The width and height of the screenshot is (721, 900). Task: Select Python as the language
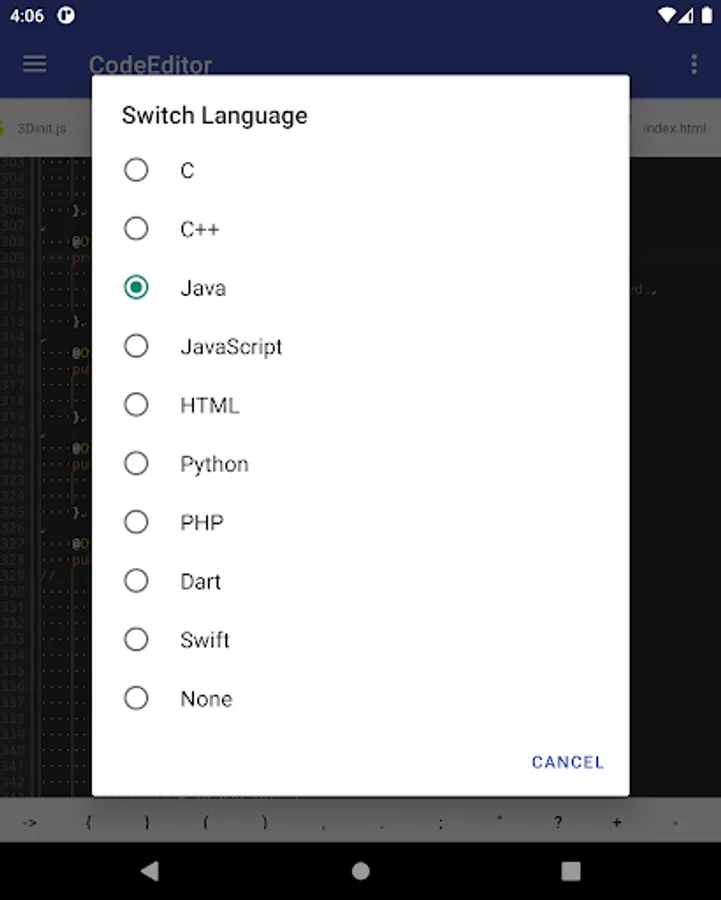(136, 464)
